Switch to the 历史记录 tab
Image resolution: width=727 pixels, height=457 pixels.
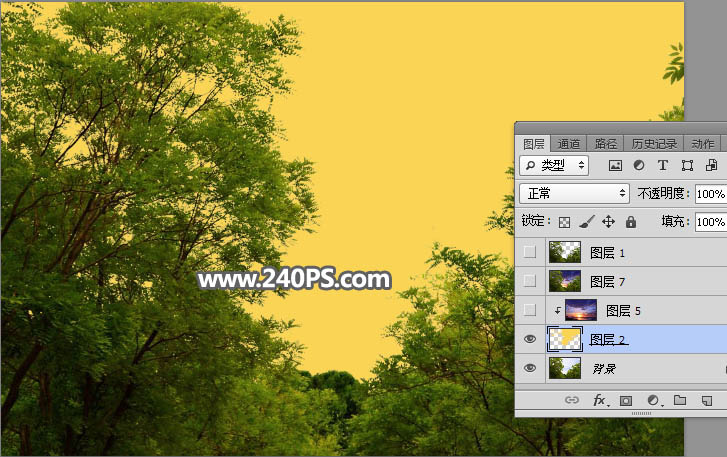click(x=654, y=144)
